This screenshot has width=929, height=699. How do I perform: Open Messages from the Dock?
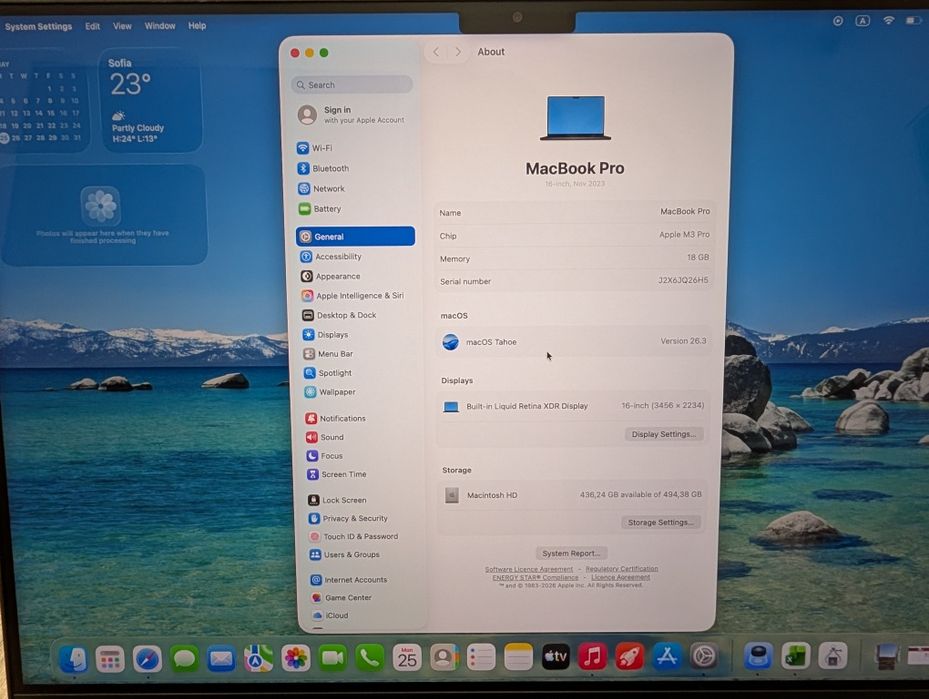184,659
